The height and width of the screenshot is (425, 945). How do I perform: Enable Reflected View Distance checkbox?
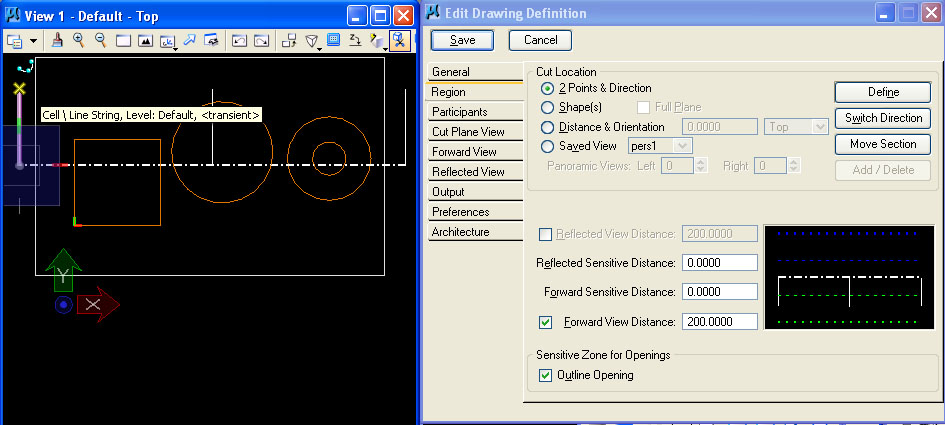[x=545, y=235]
